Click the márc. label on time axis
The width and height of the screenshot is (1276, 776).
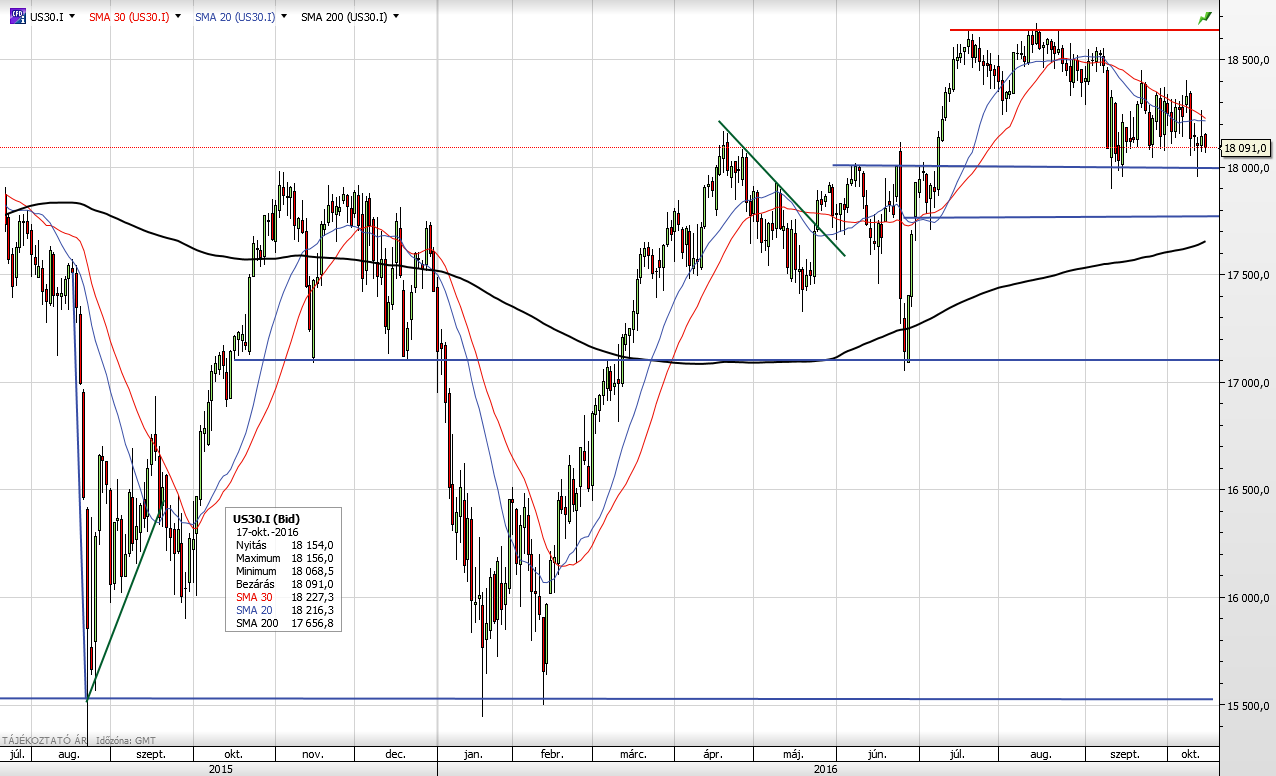pos(631,755)
